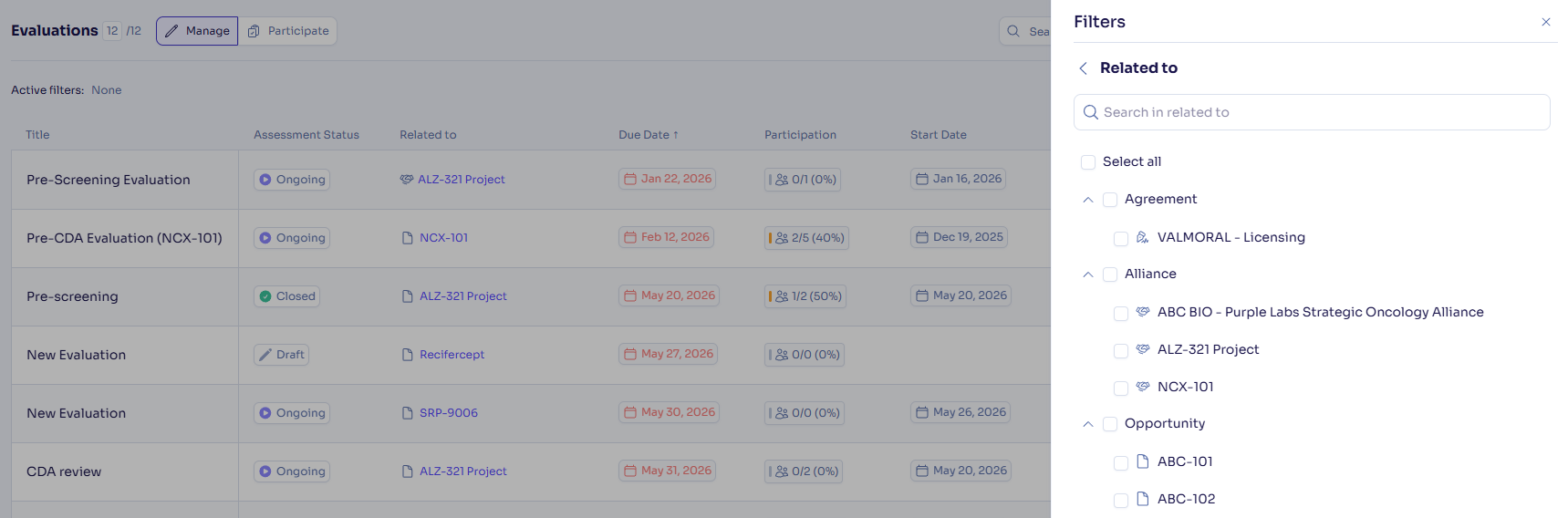The image size is (1568, 518).
Task: Select the Manage tab
Action: [x=197, y=31]
